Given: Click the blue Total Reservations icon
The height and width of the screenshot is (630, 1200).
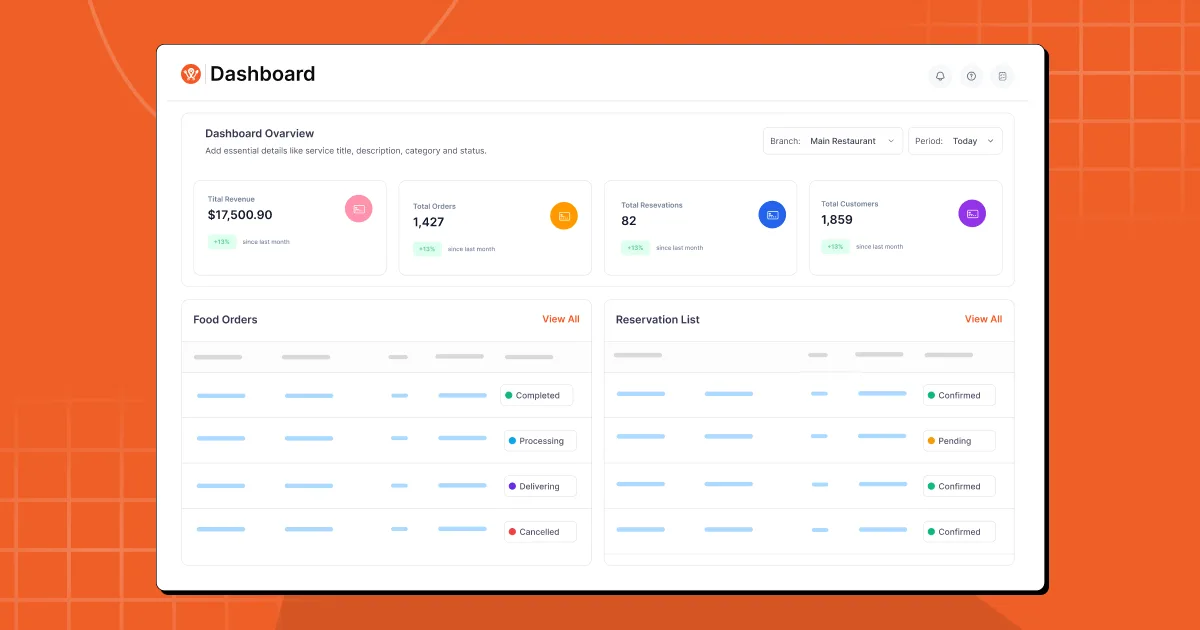Looking at the screenshot, I should [x=772, y=214].
